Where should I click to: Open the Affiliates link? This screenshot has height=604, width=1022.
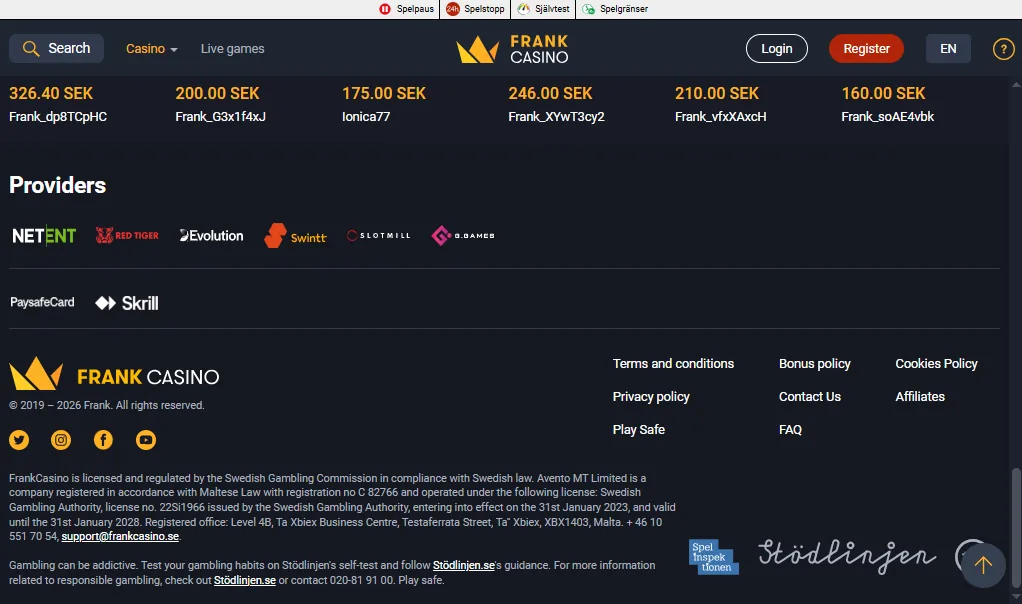[x=920, y=397]
